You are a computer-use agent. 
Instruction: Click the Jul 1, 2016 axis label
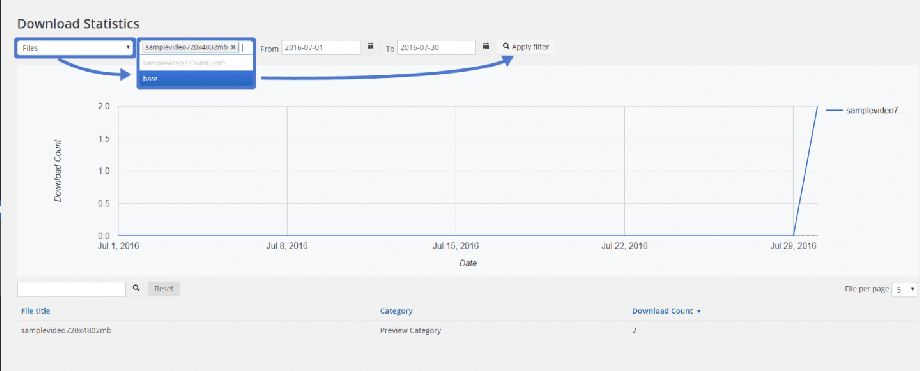[118, 246]
